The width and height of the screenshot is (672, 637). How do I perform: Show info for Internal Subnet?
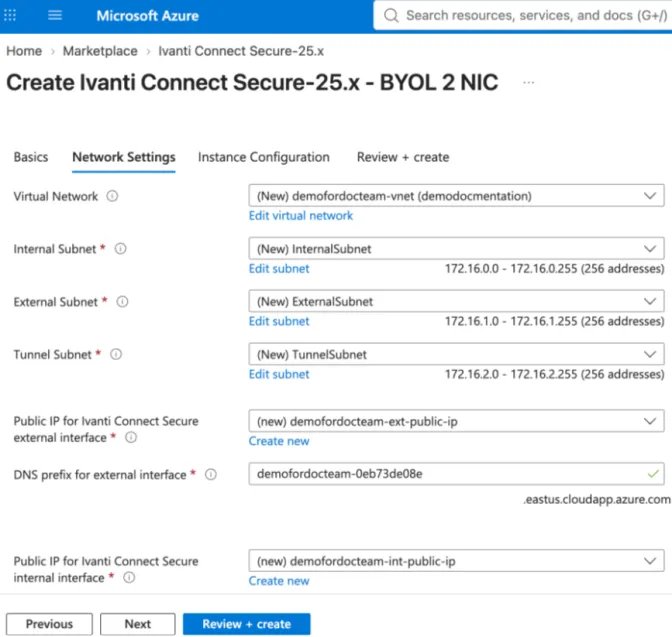(120, 249)
